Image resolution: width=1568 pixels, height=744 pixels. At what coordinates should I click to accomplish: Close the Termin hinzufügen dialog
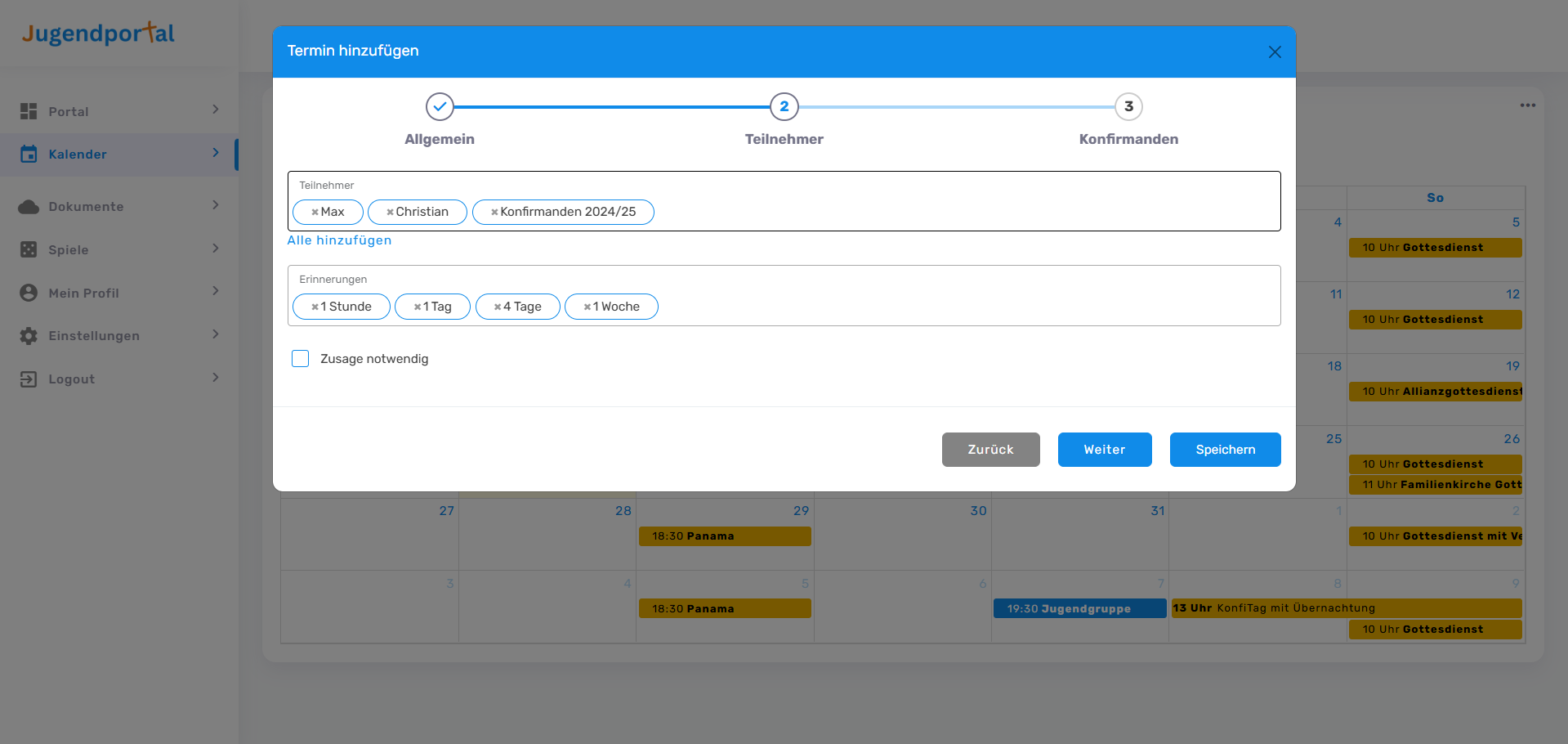pyautogui.click(x=1274, y=52)
